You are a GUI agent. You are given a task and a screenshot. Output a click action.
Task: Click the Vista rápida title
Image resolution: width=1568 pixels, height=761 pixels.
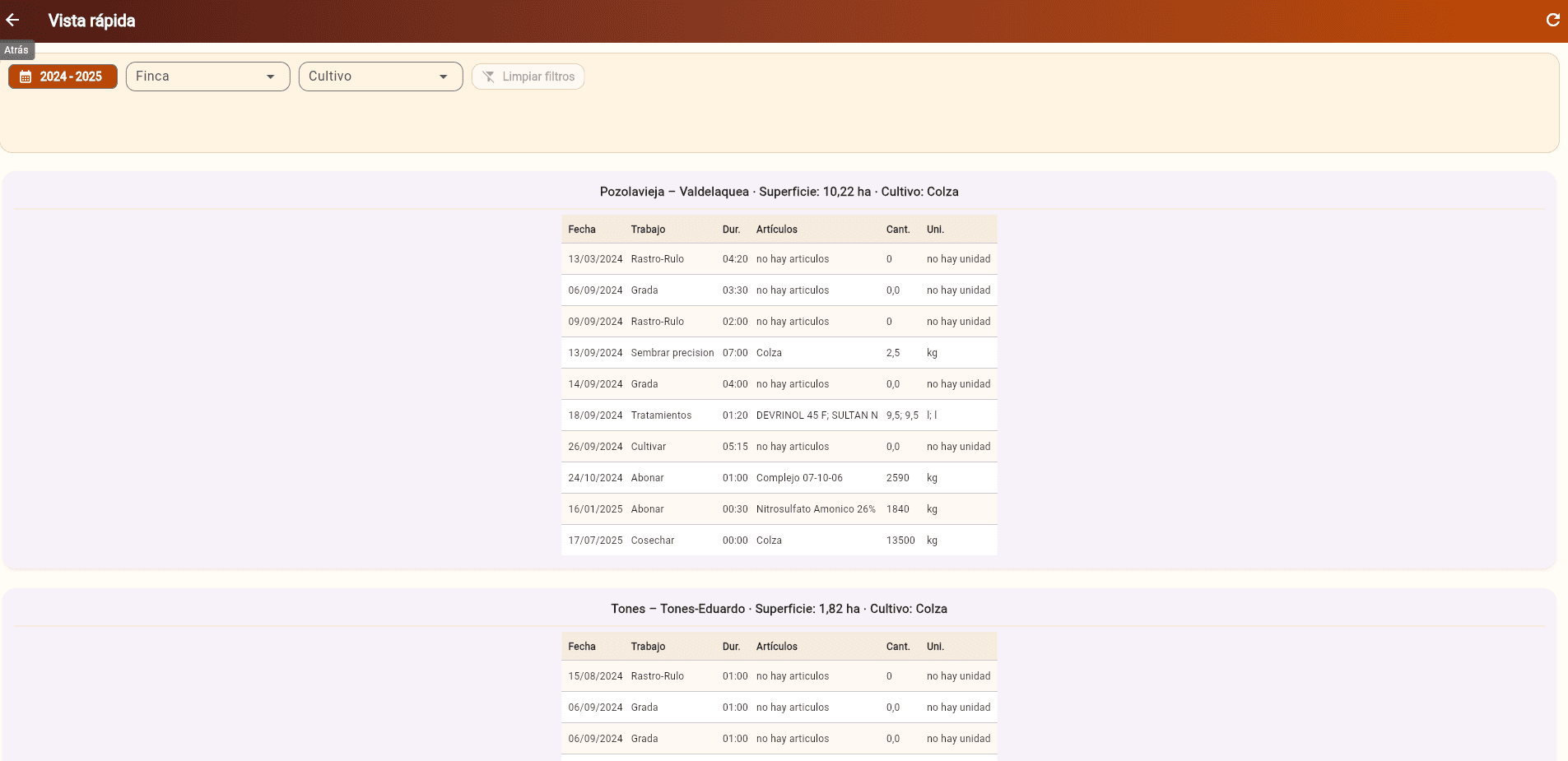(91, 20)
